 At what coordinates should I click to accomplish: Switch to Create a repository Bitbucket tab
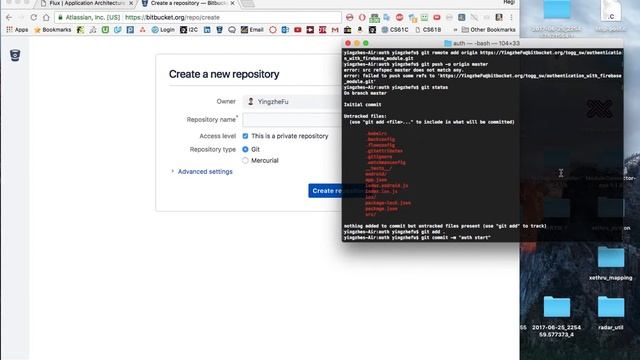tap(189, 3)
